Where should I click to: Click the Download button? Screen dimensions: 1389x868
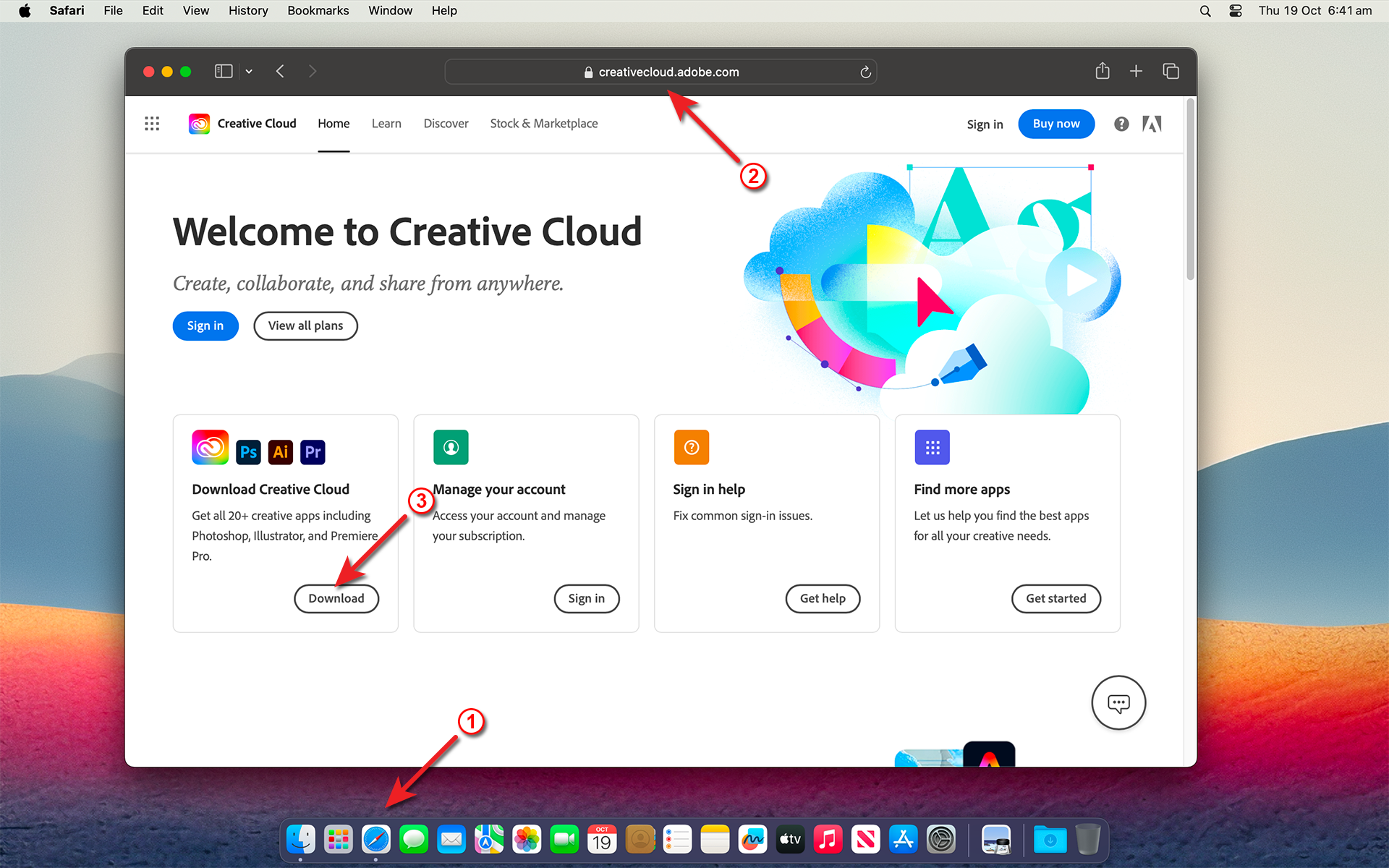tap(337, 598)
